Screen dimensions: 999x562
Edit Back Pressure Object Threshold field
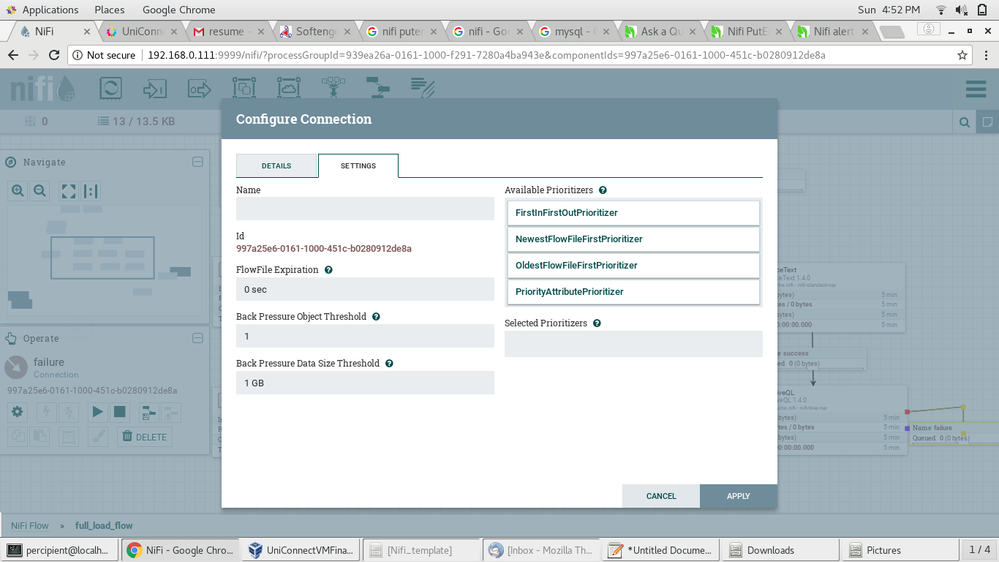point(365,336)
